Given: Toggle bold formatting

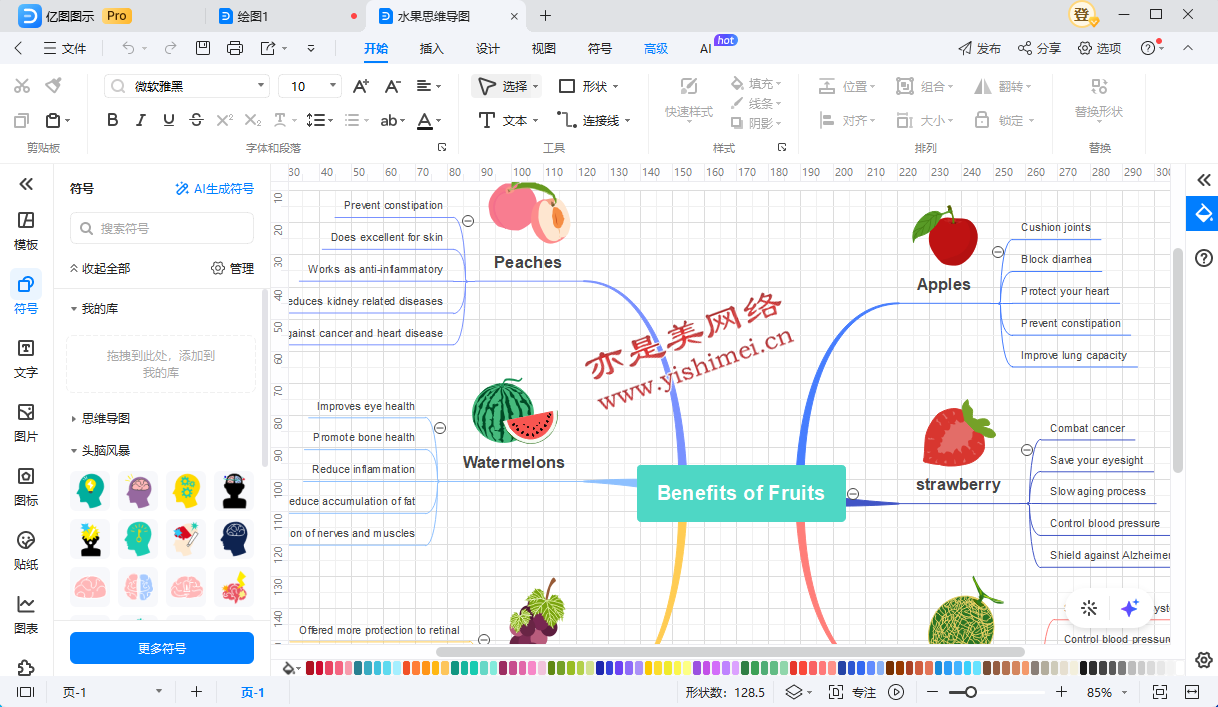Looking at the screenshot, I should pos(112,120).
